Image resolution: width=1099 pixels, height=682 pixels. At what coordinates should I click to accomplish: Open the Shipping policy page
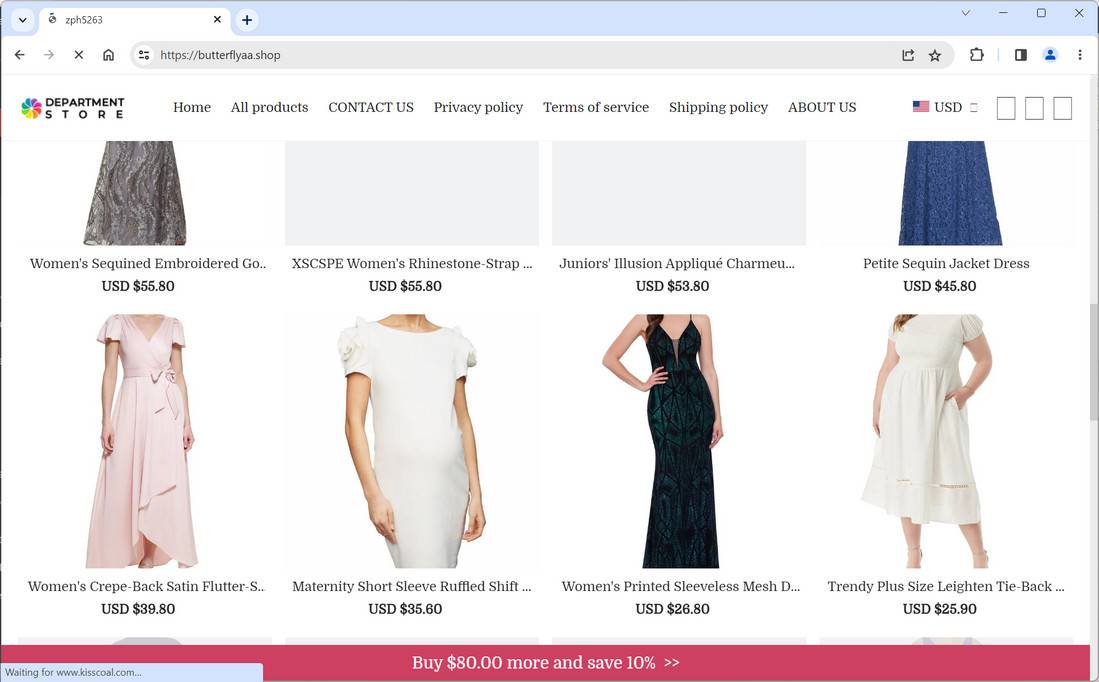718,107
